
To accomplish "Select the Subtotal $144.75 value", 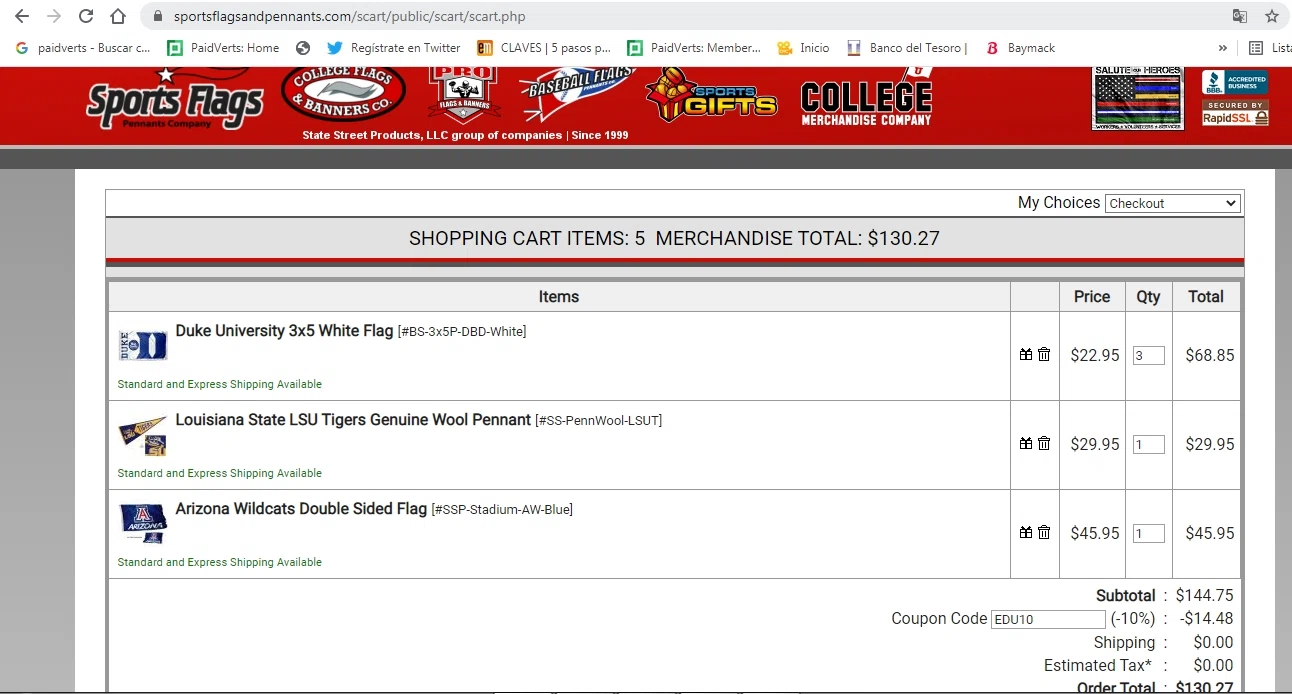I will [x=1204, y=596].
